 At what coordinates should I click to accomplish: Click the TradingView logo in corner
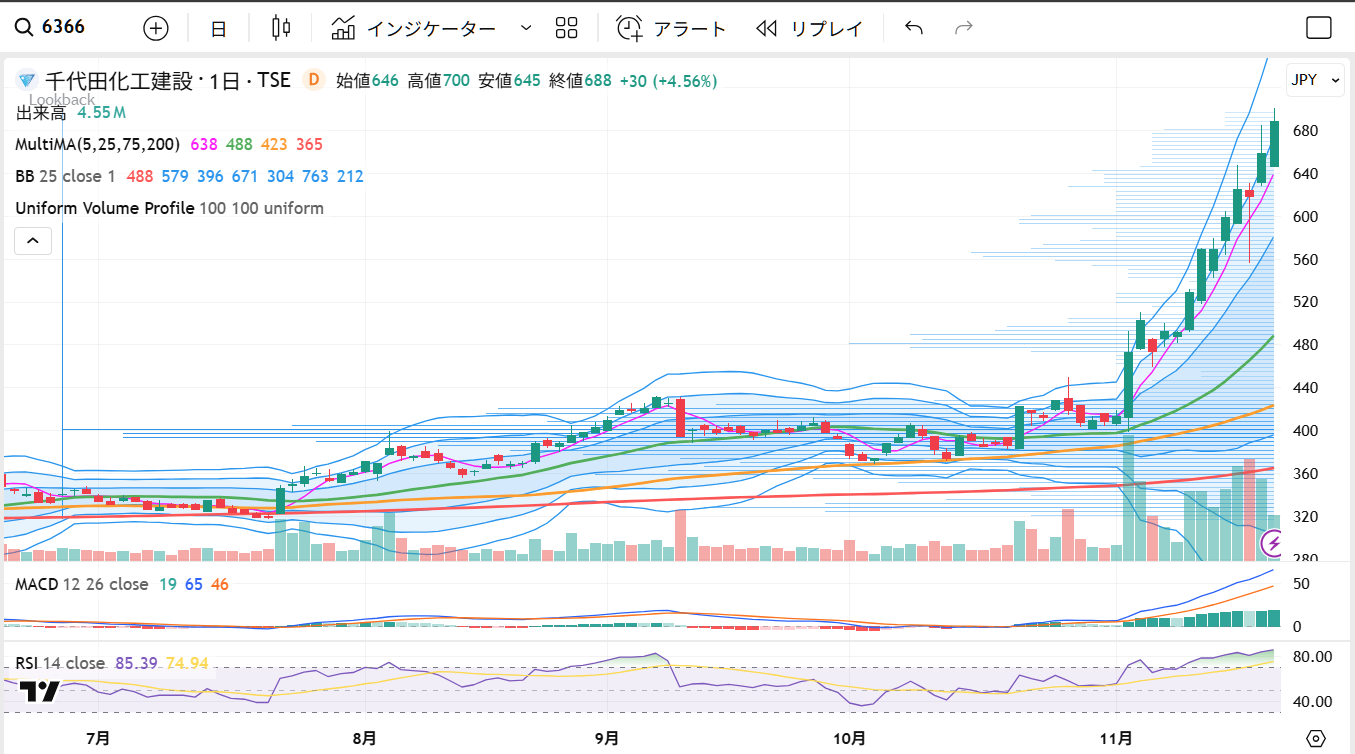point(40,690)
